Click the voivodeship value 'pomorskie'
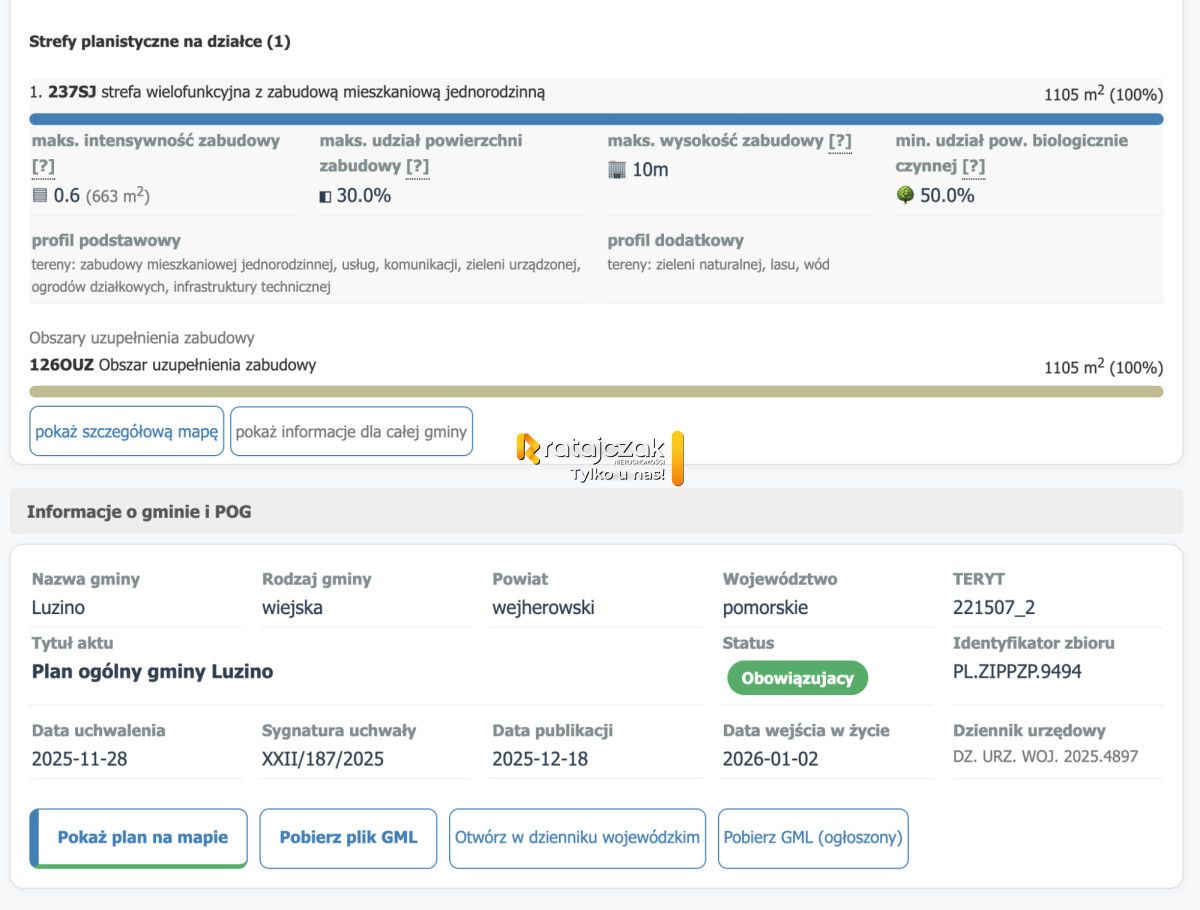Image resolution: width=1200 pixels, height=910 pixels. click(x=765, y=607)
